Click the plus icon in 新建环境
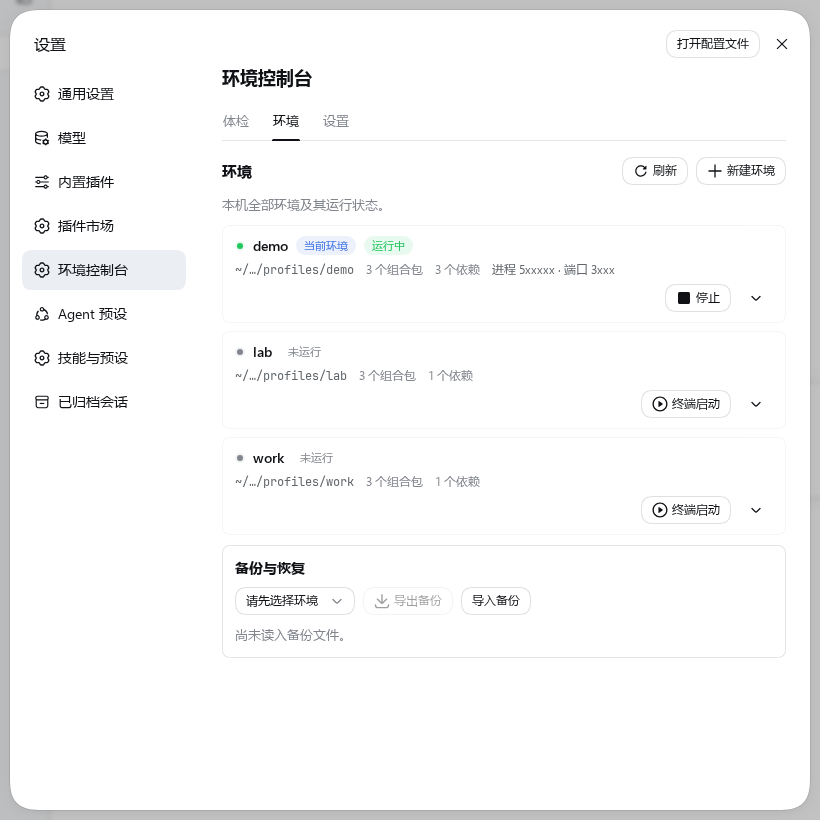The image size is (820, 820). [x=714, y=171]
